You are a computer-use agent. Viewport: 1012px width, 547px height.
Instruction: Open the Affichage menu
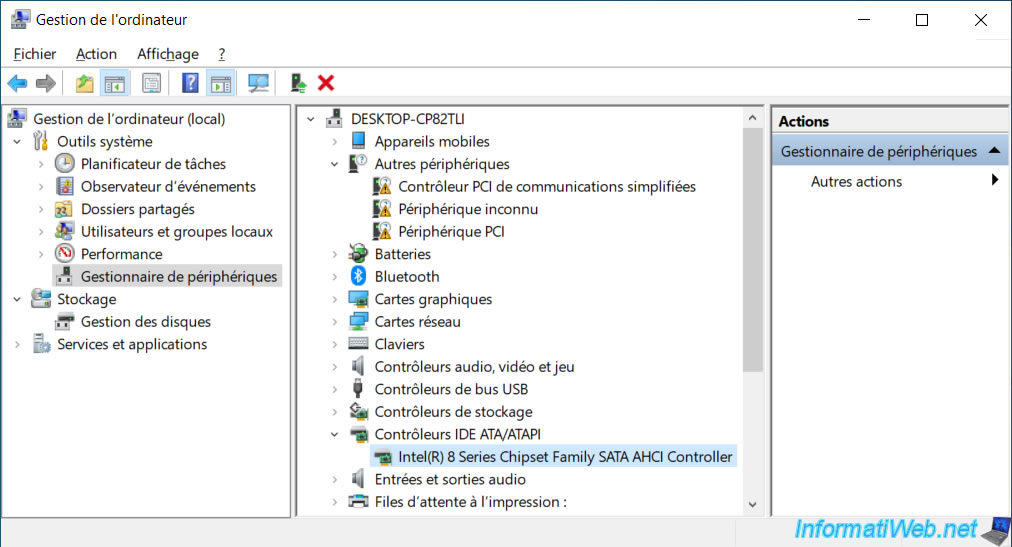pos(168,54)
